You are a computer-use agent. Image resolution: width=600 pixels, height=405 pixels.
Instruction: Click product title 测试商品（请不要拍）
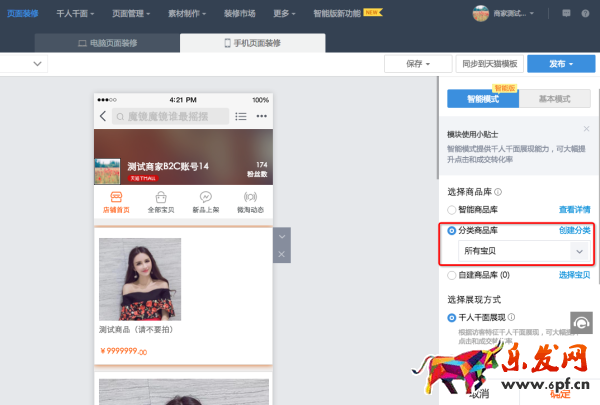pos(138,330)
